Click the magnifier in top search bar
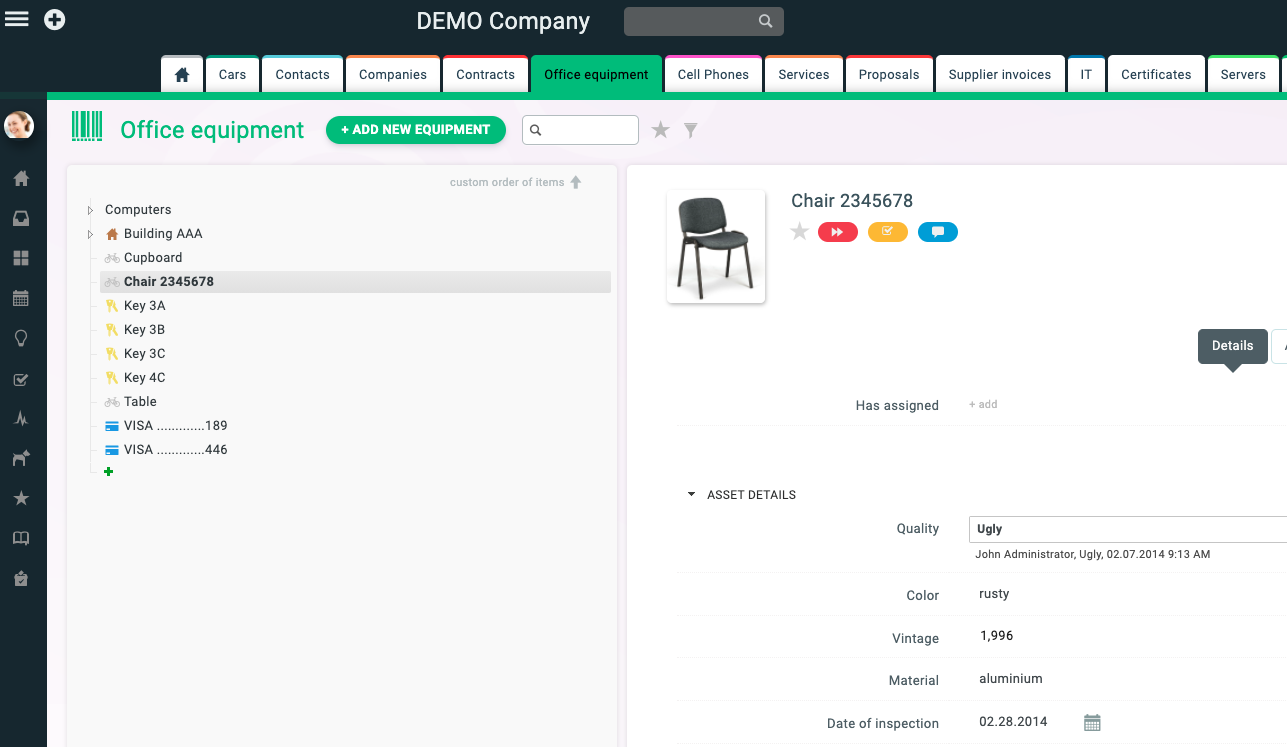 click(x=765, y=21)
